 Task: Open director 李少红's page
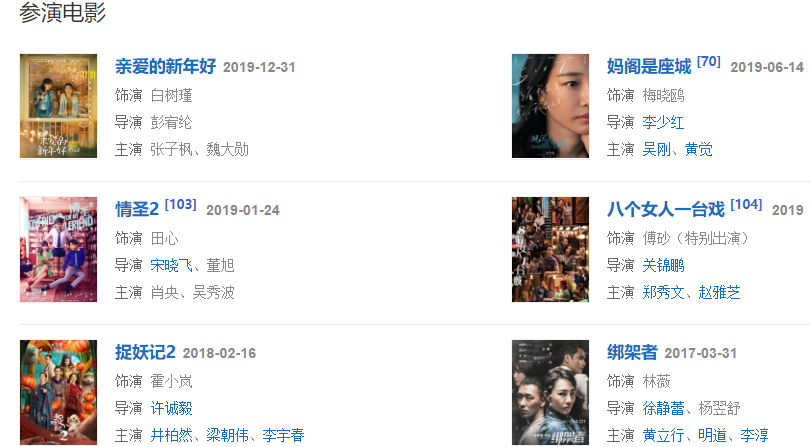coord(663,123)
